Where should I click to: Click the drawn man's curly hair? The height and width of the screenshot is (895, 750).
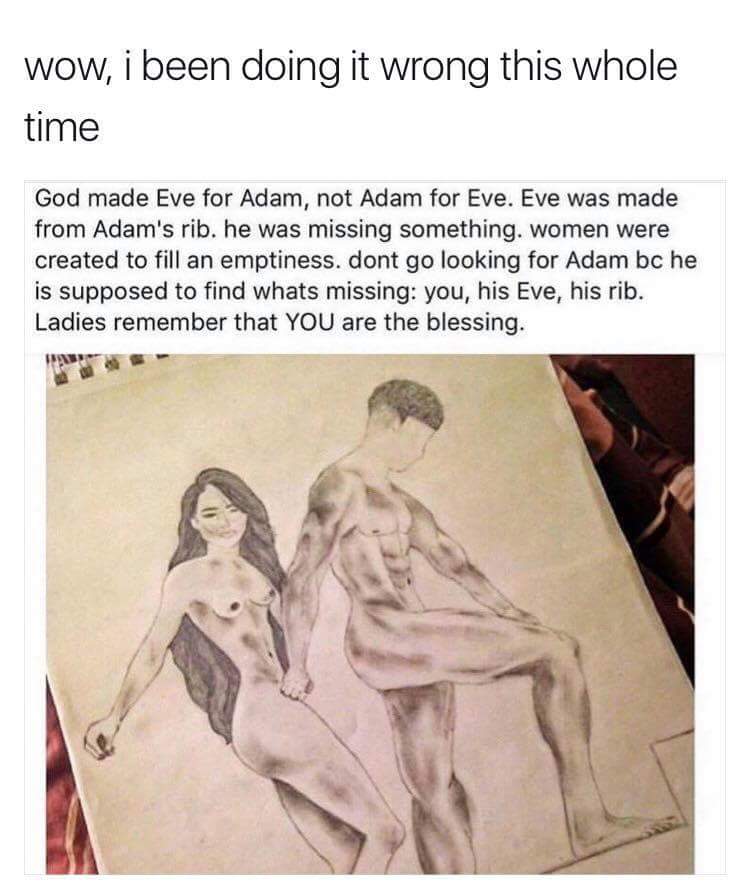[x=408, y=401]
